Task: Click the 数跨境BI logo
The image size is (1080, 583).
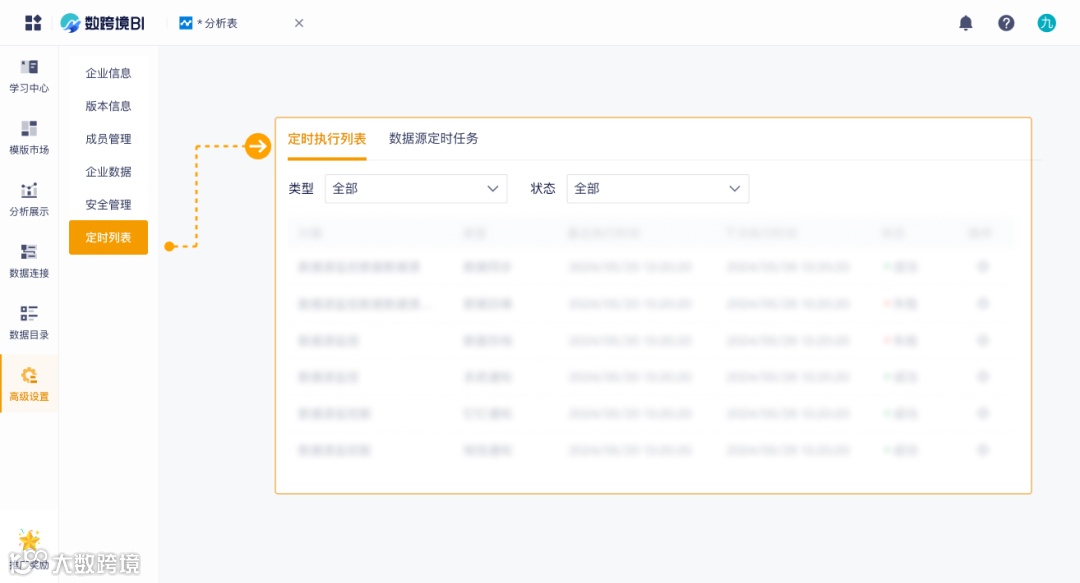Action: 103,23
